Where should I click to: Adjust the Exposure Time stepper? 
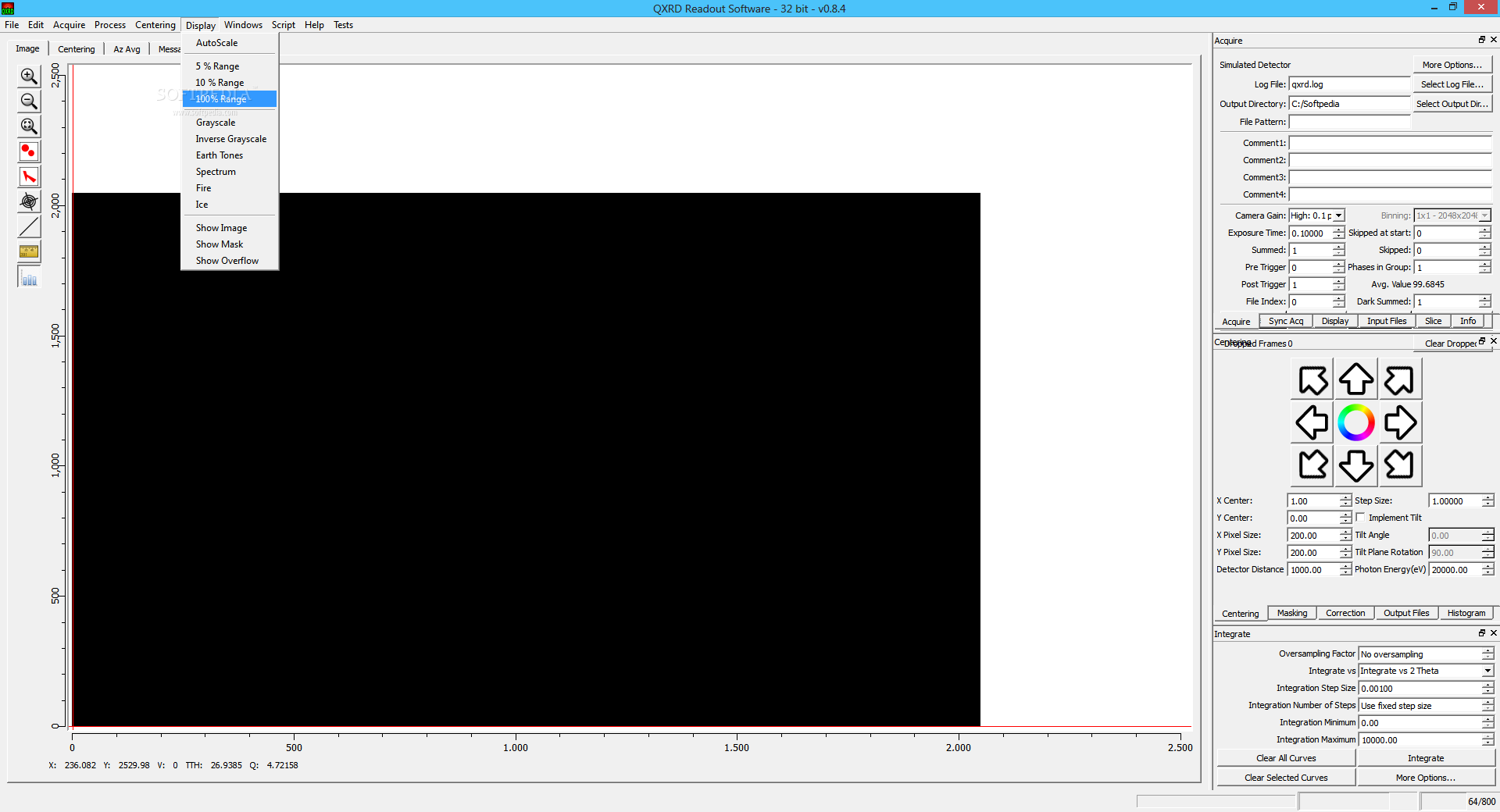coord(1338,233)
